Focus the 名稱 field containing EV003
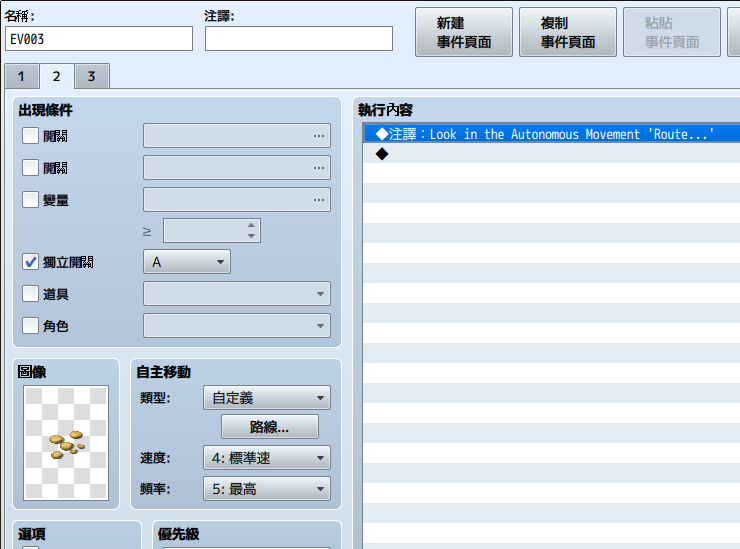 pos(99,39)
